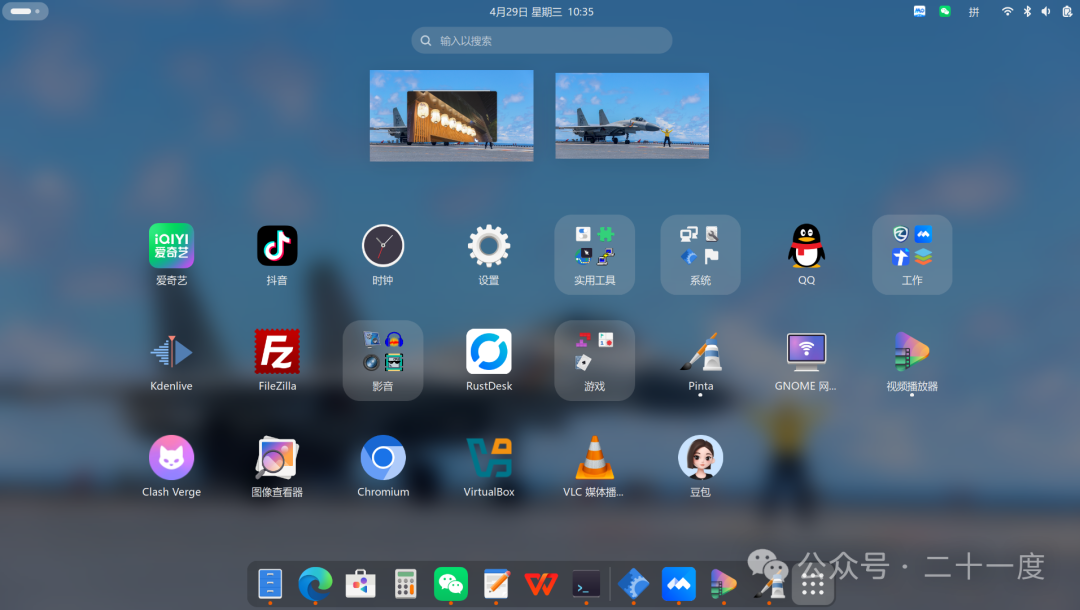The height and width of the screenshot is (610, 1080).
Task: Switch to video player in the dock
Action: [x=723, y=584]
